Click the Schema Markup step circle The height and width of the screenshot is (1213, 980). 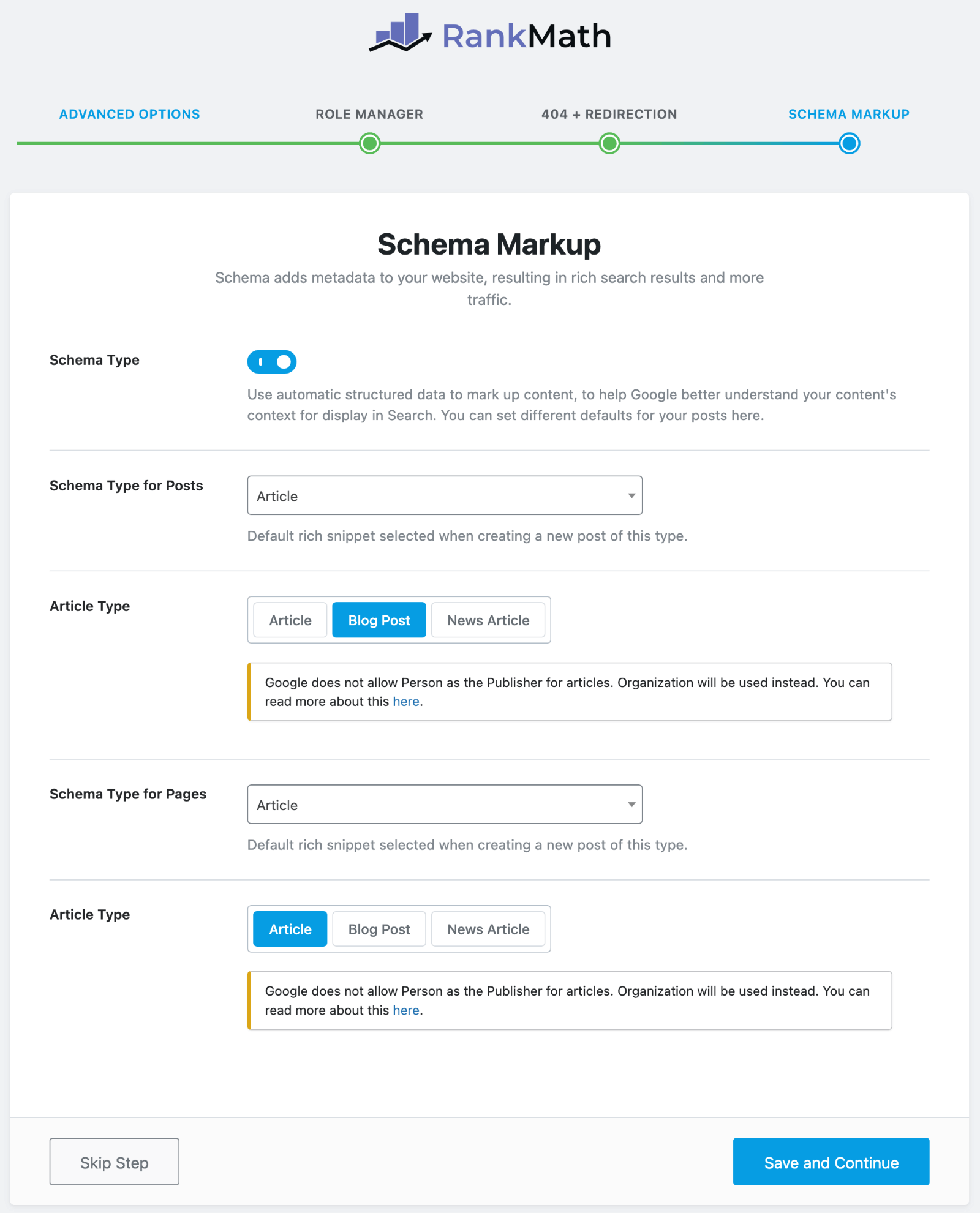coord(849,144)
